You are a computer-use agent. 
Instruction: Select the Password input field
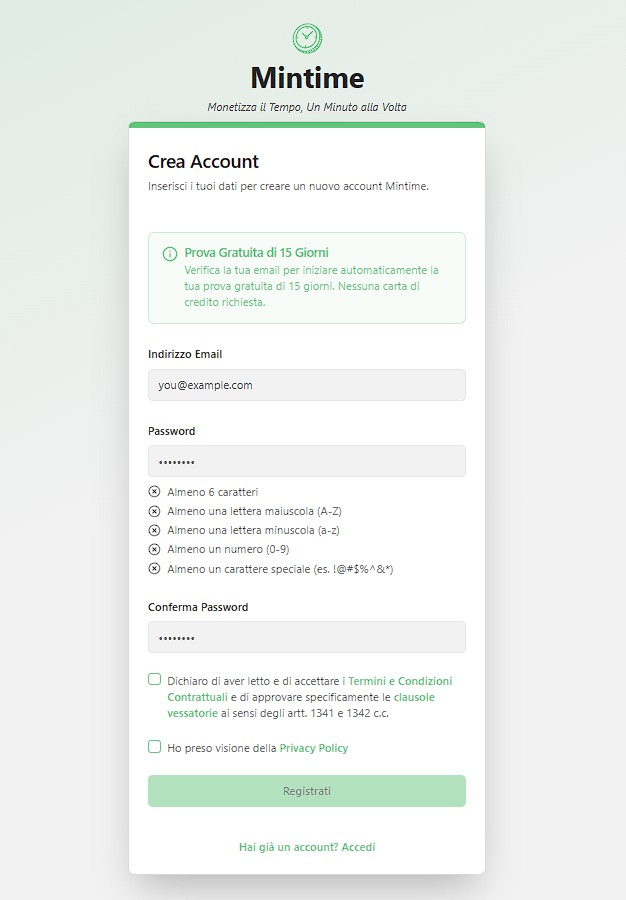(307, 461)
